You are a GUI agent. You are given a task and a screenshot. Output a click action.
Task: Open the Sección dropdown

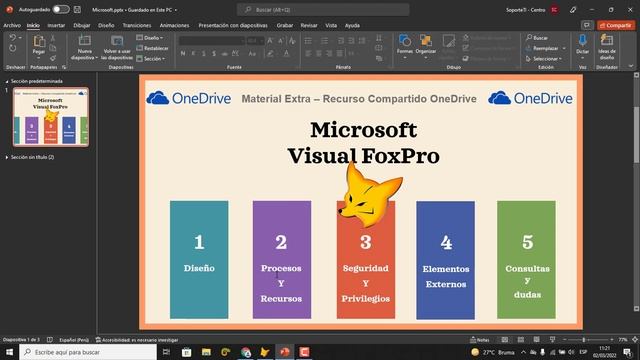[x=151, y=59]
